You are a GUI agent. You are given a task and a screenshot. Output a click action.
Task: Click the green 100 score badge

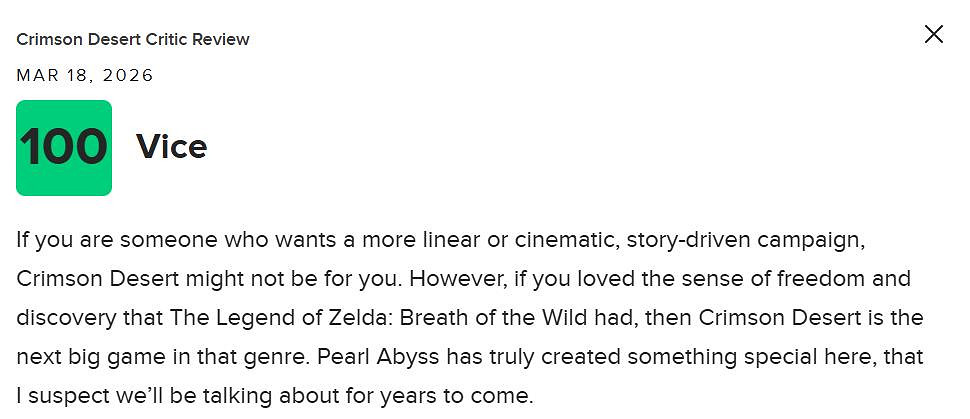click(64, 148)
